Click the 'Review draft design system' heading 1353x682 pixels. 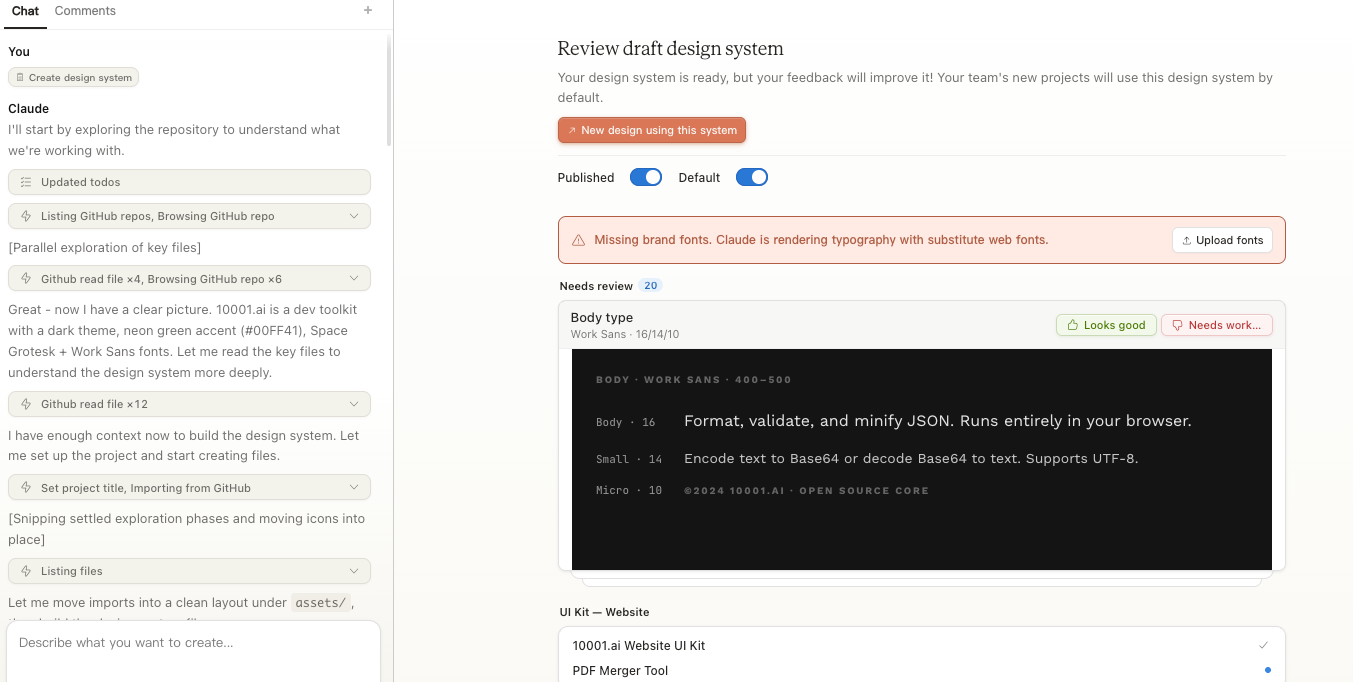coord(670,49)
